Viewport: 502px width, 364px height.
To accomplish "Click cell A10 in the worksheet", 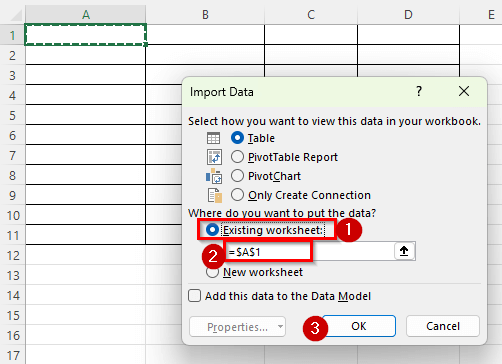I will click(x=86, y=215).
